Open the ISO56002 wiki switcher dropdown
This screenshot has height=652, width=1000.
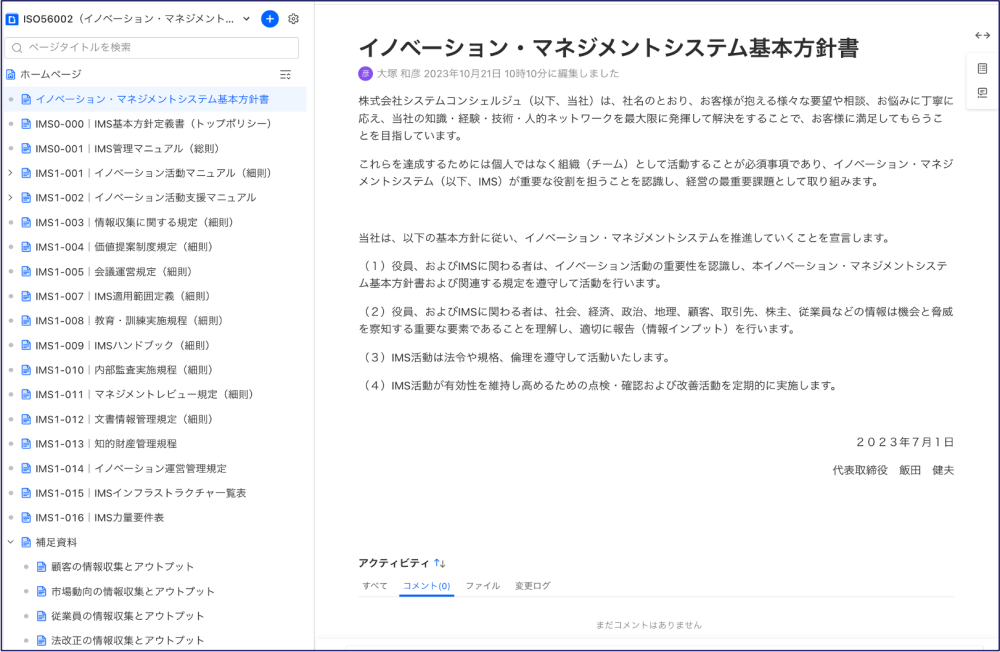tap(247, 19)
